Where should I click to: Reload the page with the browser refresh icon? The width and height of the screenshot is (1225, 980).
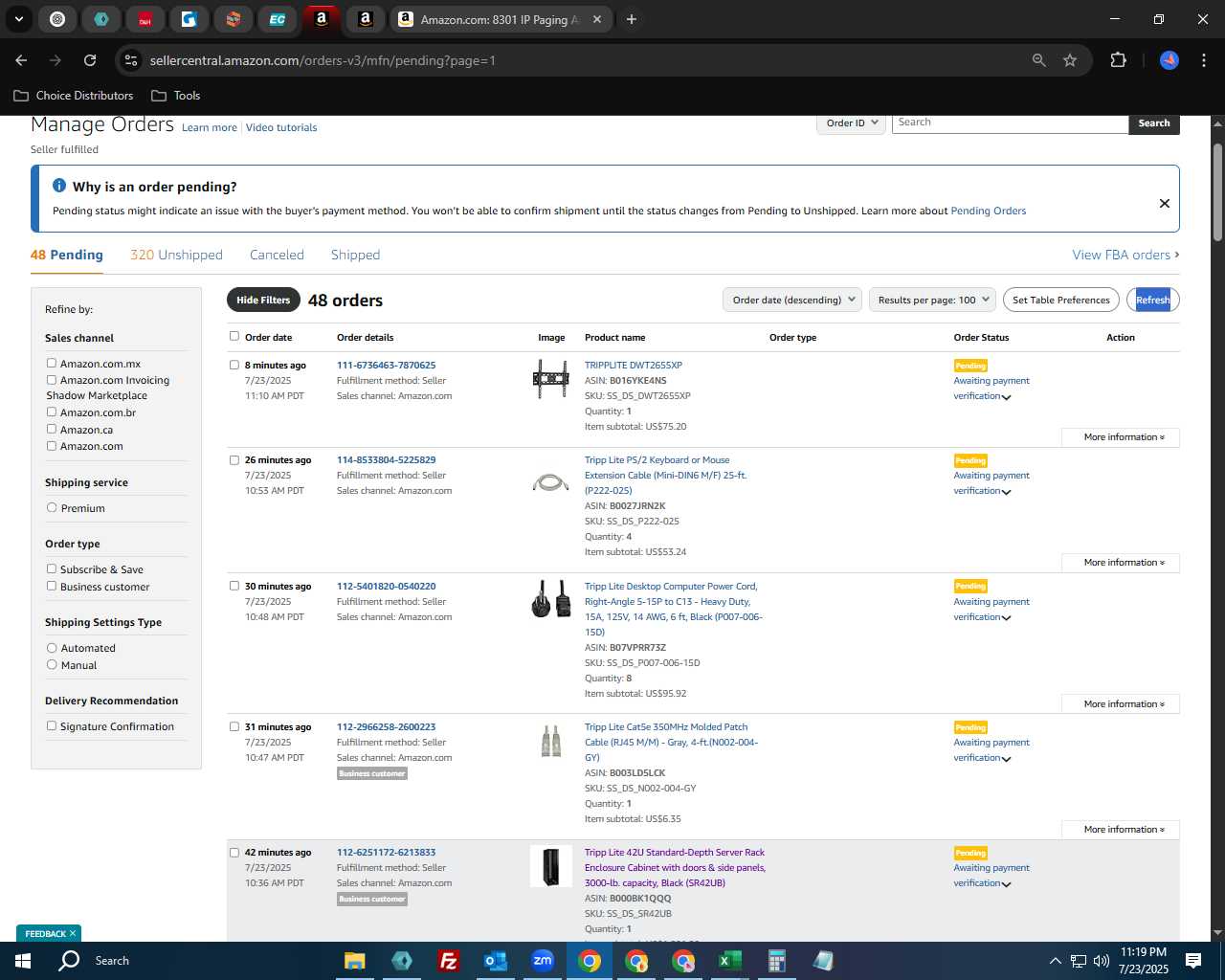point(90,60)
